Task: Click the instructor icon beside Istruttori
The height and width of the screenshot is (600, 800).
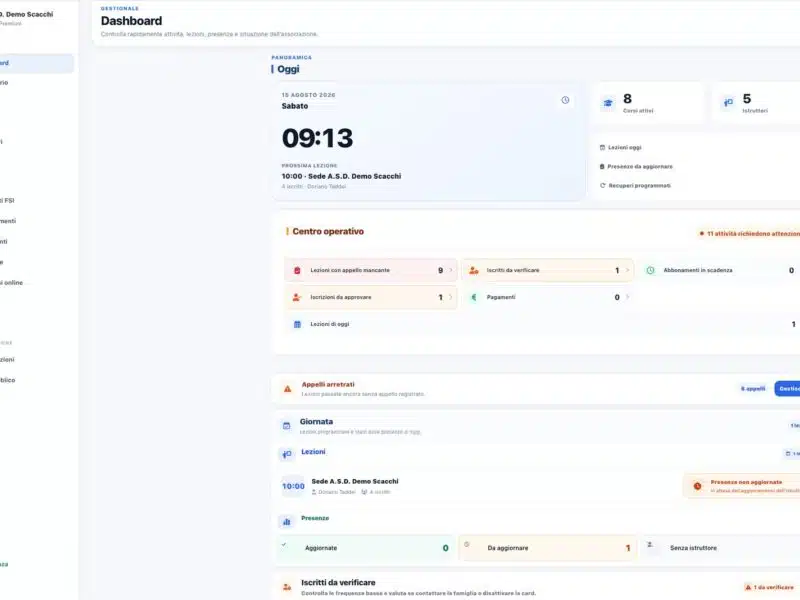Action: [x=728, y=103]
